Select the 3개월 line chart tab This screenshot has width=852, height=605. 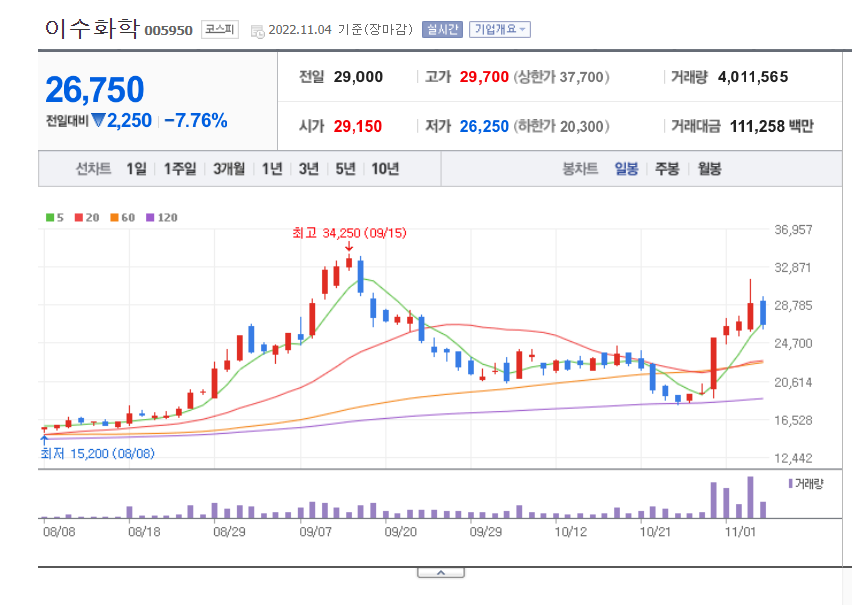229,169
